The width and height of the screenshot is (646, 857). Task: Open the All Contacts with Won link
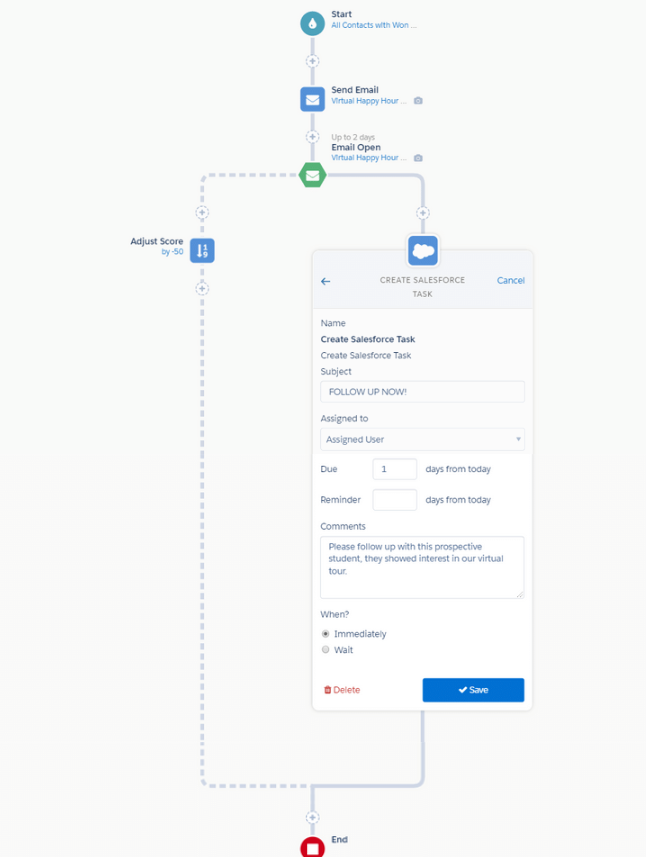(374, 25)
